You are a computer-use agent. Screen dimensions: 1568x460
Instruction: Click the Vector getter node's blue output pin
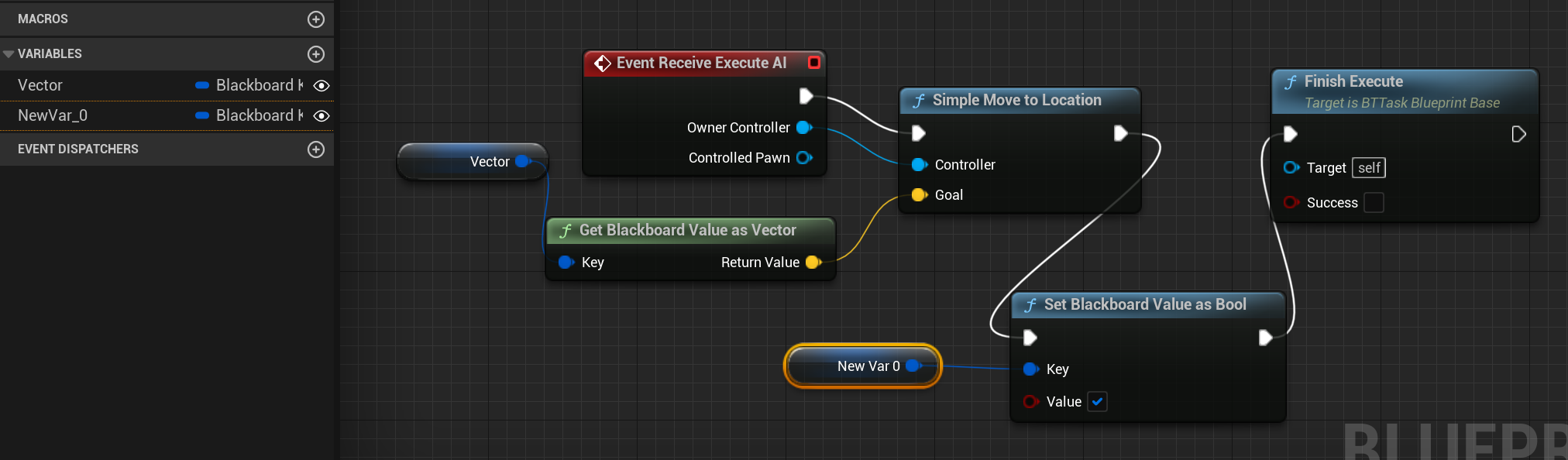point(523,161)
